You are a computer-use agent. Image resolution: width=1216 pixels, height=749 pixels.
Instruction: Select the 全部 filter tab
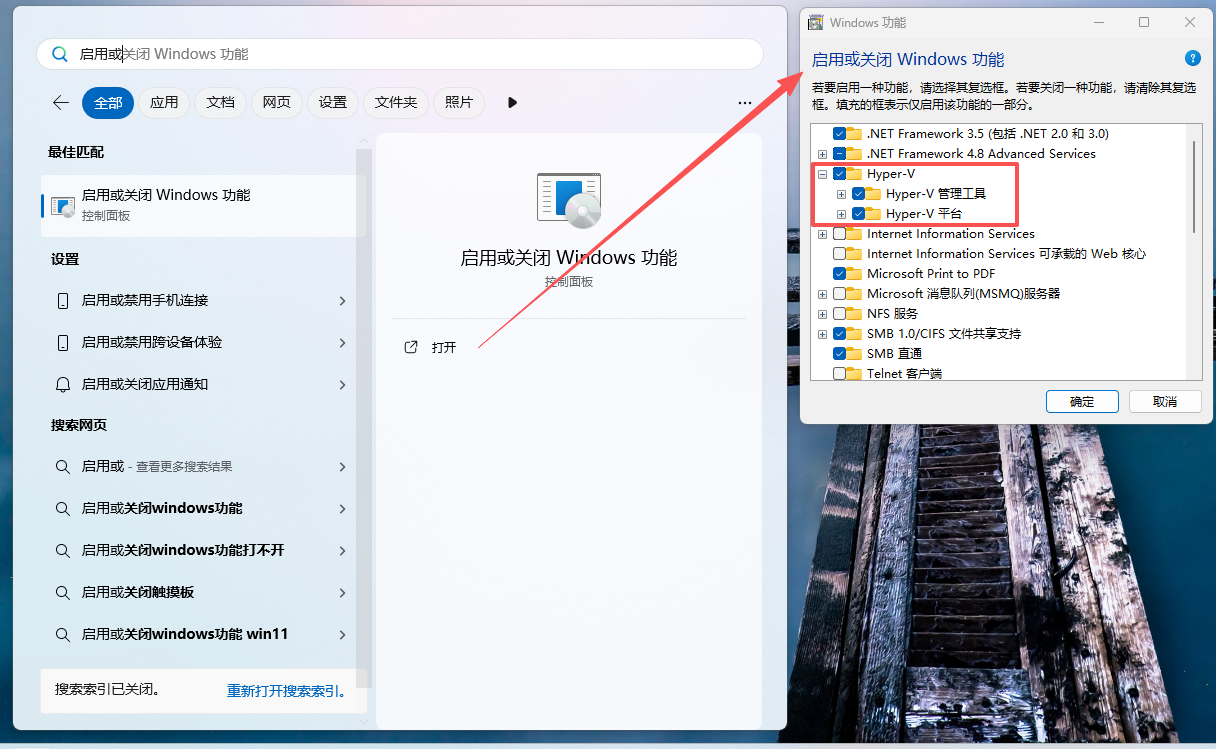pos(108,102)
